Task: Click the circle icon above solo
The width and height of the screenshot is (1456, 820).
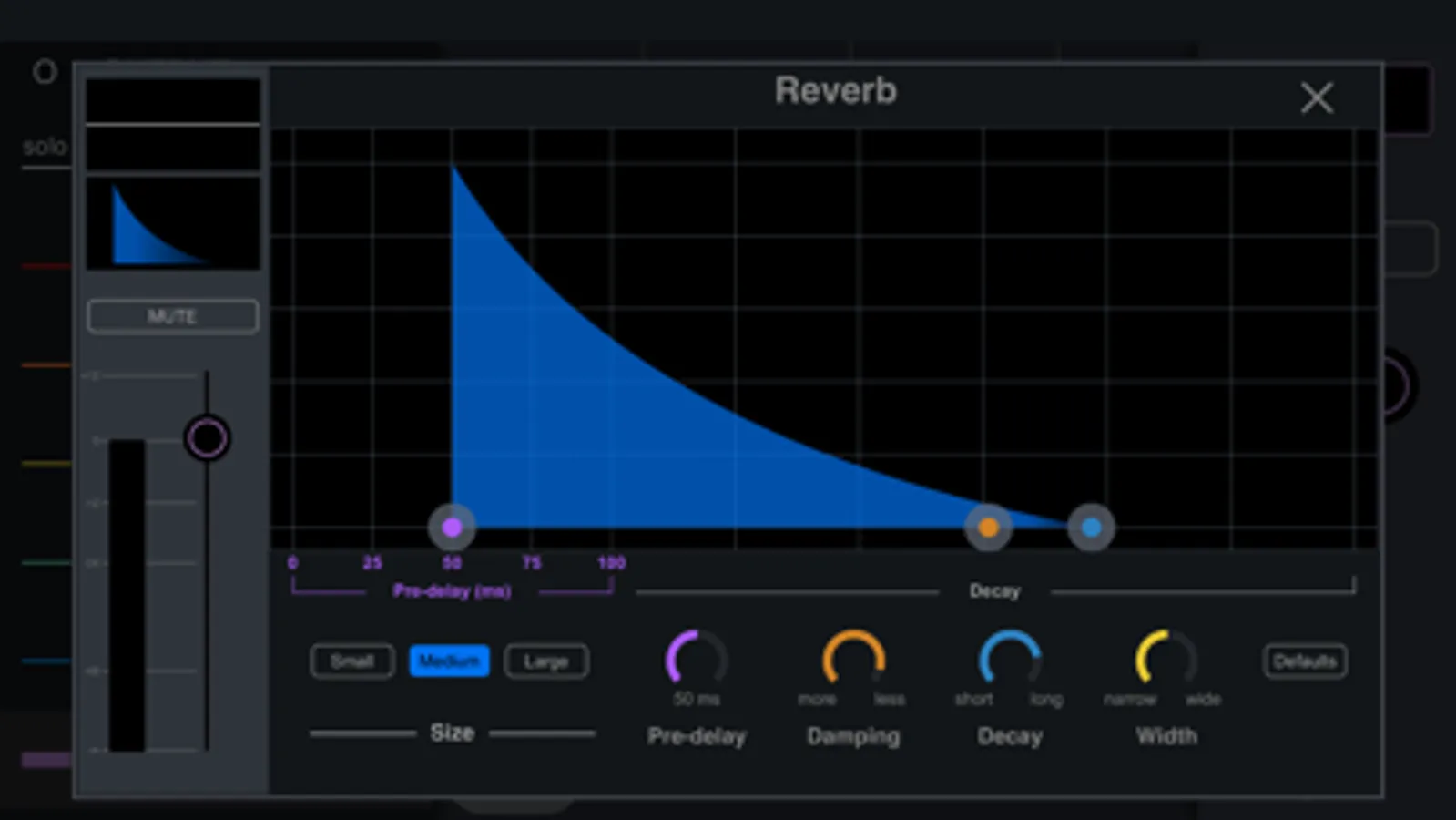Action: click(45, 71)
